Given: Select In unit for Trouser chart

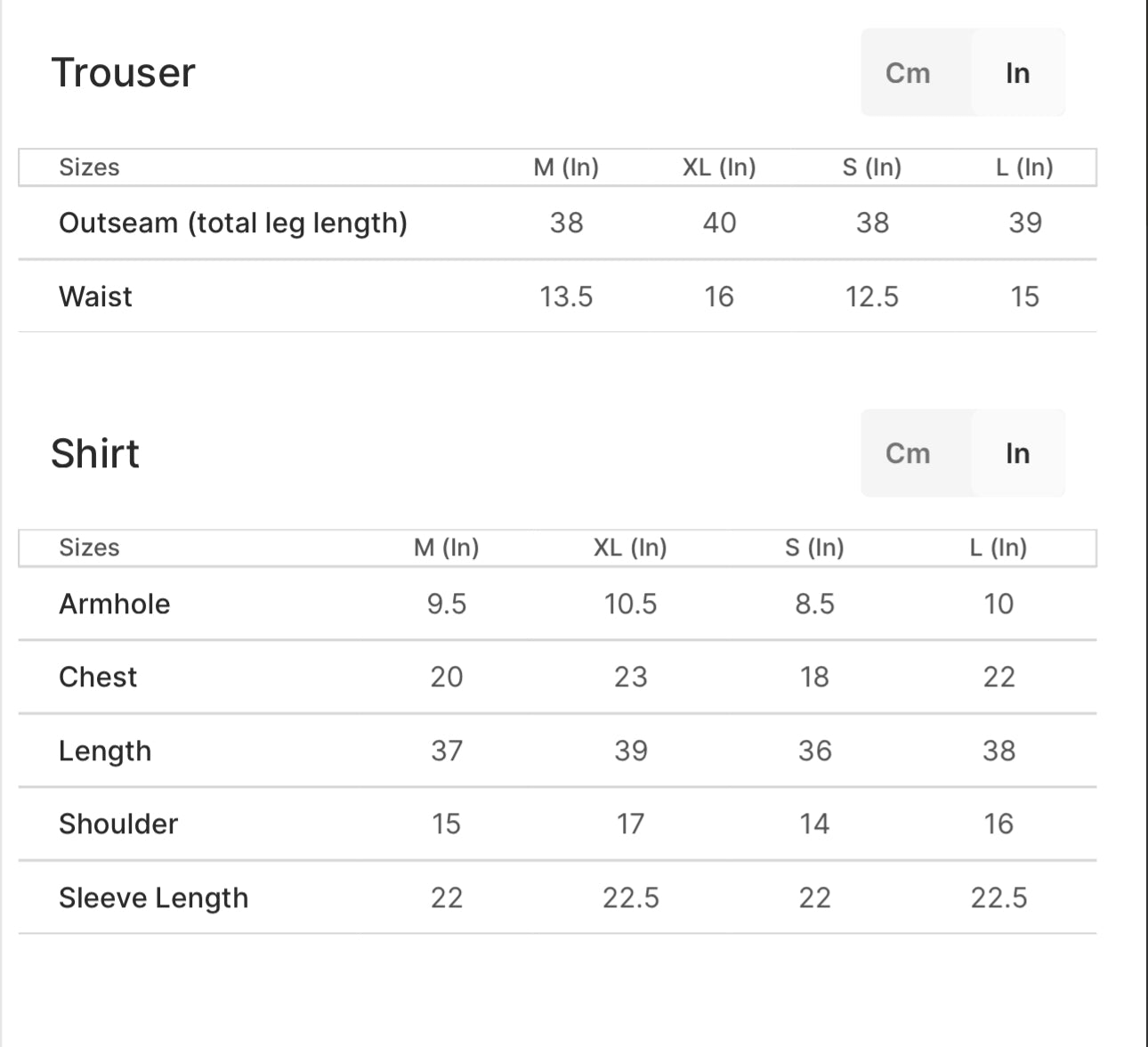Looking at the screenshot, I should [1017, 73].
